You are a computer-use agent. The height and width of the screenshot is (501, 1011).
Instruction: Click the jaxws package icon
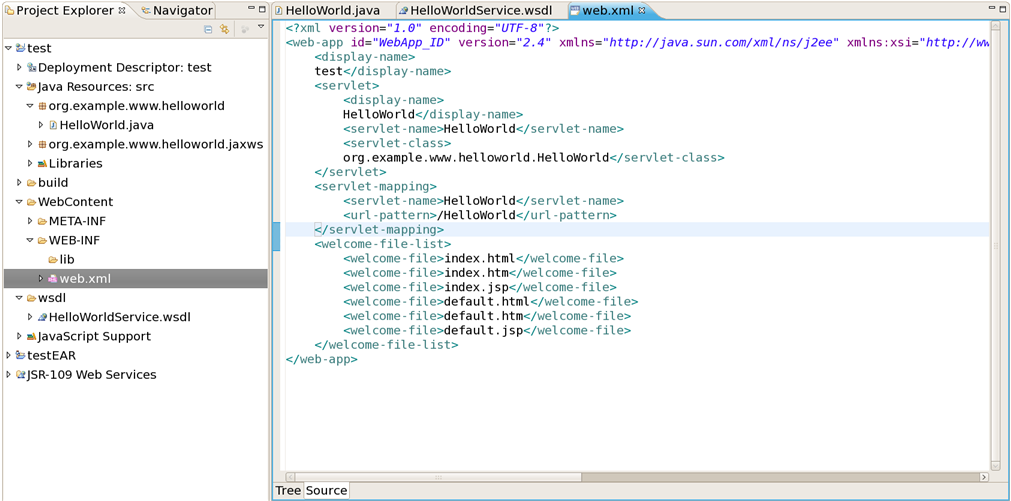tap(43, 144)
